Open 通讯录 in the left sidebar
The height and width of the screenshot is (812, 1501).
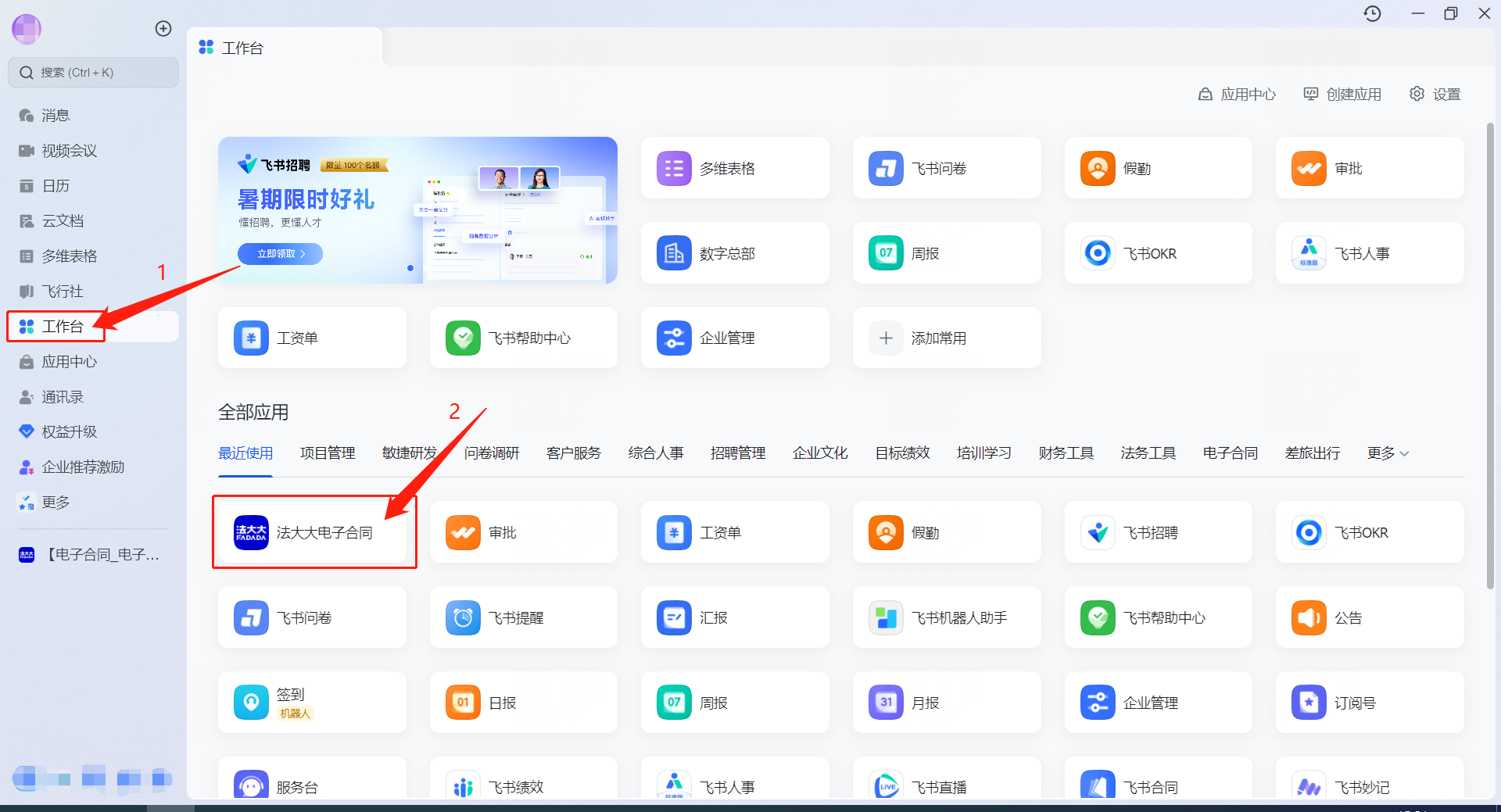[62, 397]
